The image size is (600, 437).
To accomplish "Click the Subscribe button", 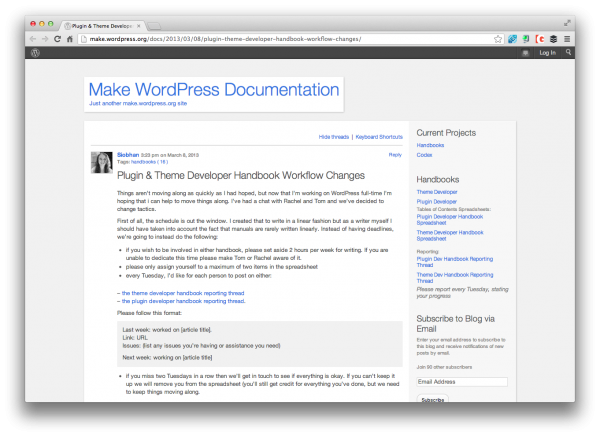I will [x=432, y=399].
